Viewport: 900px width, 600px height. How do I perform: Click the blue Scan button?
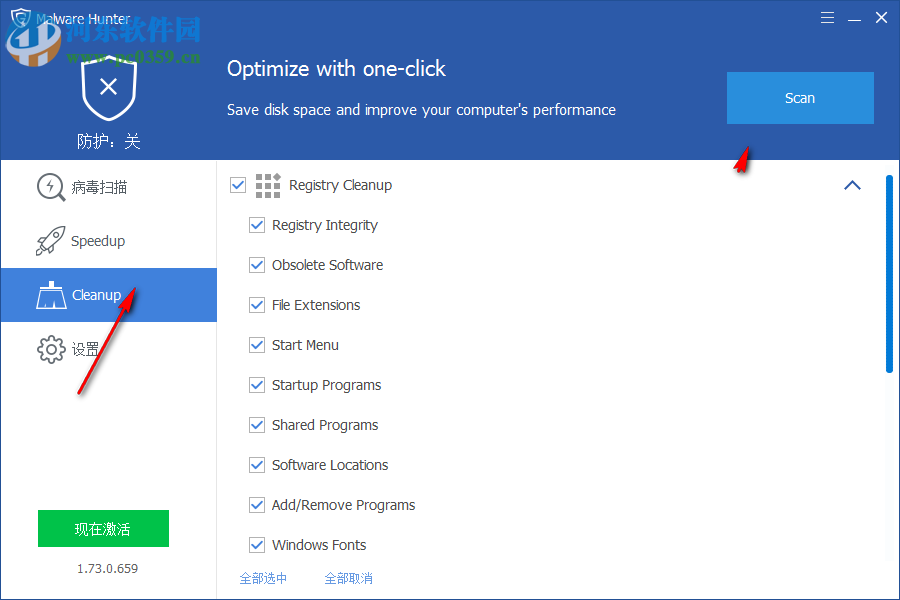[x=800, y=98]
